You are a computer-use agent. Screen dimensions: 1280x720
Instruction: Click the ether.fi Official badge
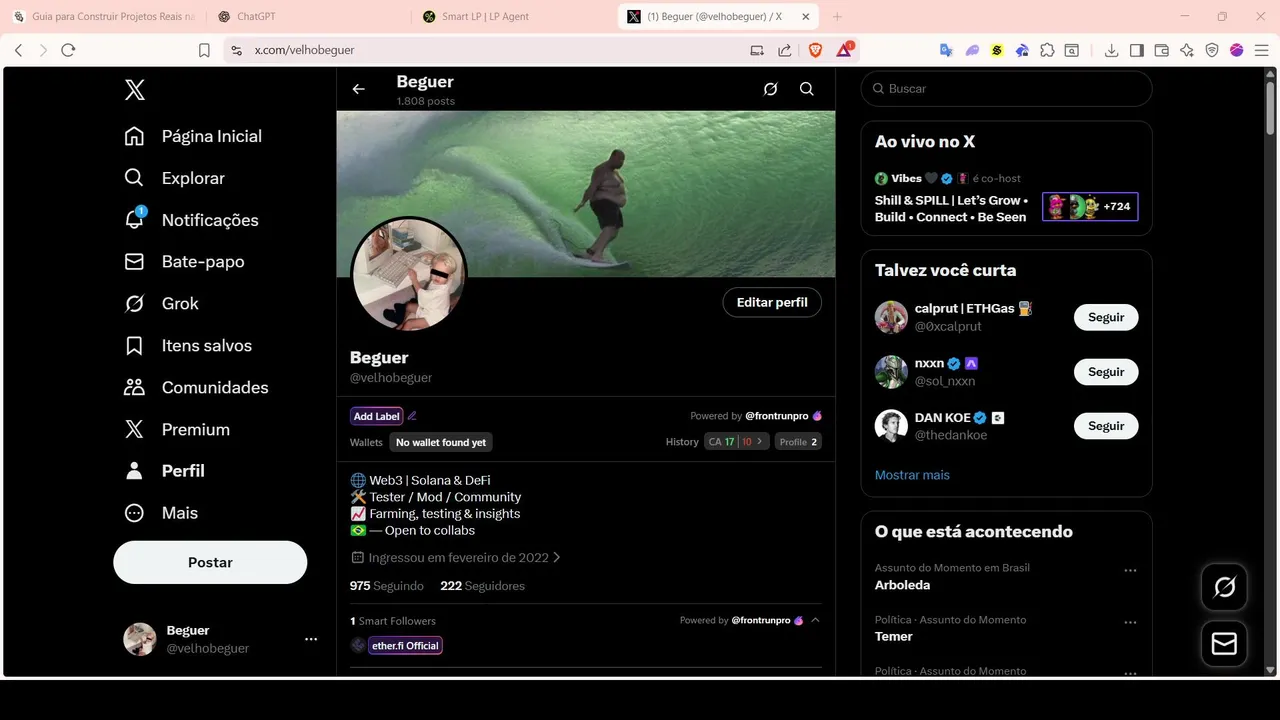tap(406, 646)
